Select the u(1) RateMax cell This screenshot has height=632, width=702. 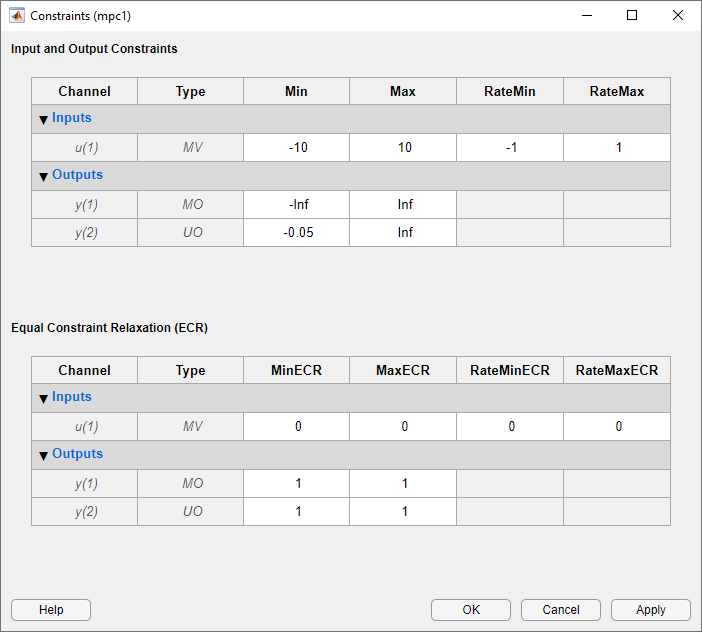tap(617, 147)
